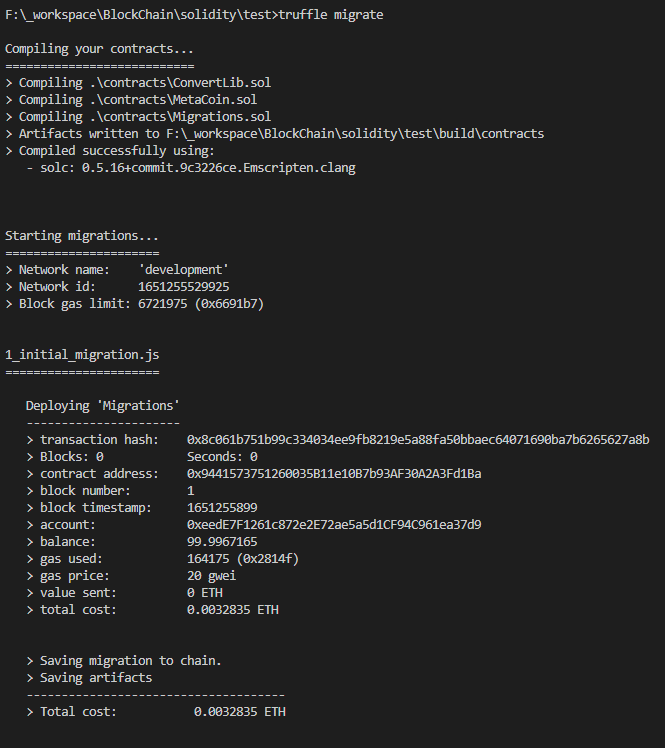This screenshot has height=748, width=665.
Task: Click the solc compiler version string
Action: (x=218, y=168)
